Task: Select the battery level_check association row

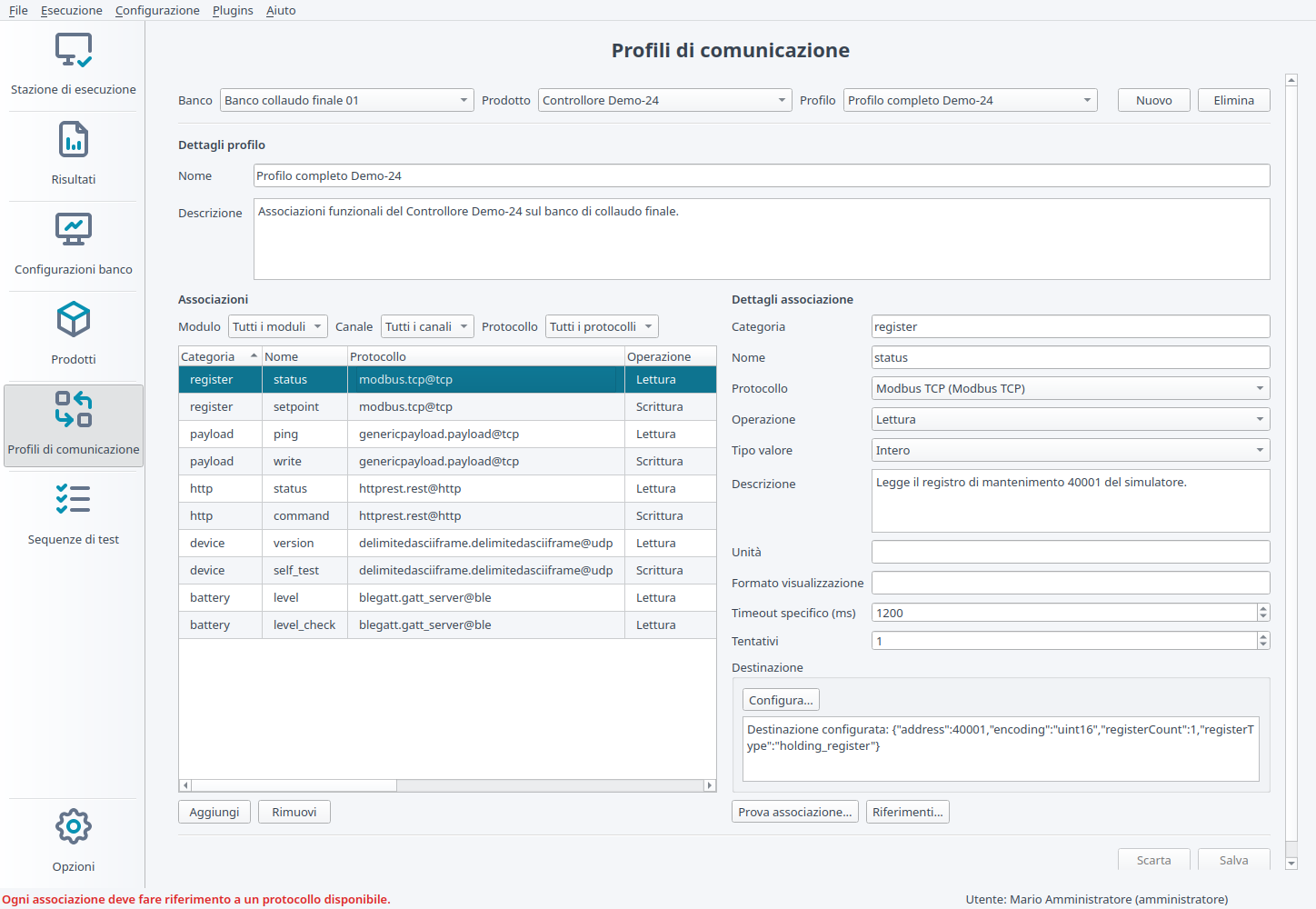Action: coord(447,624)
